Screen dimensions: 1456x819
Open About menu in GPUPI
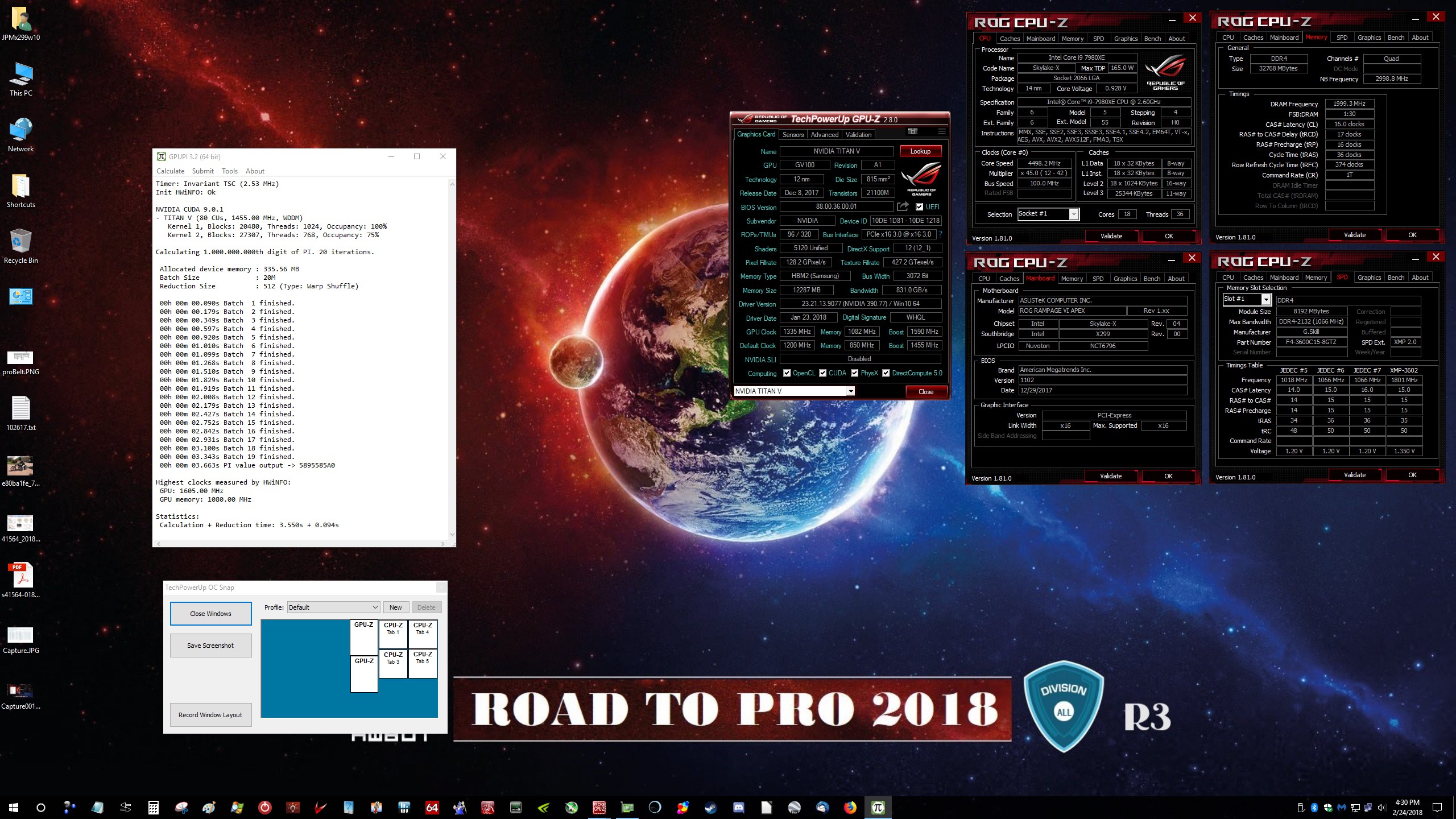(255, 171)
